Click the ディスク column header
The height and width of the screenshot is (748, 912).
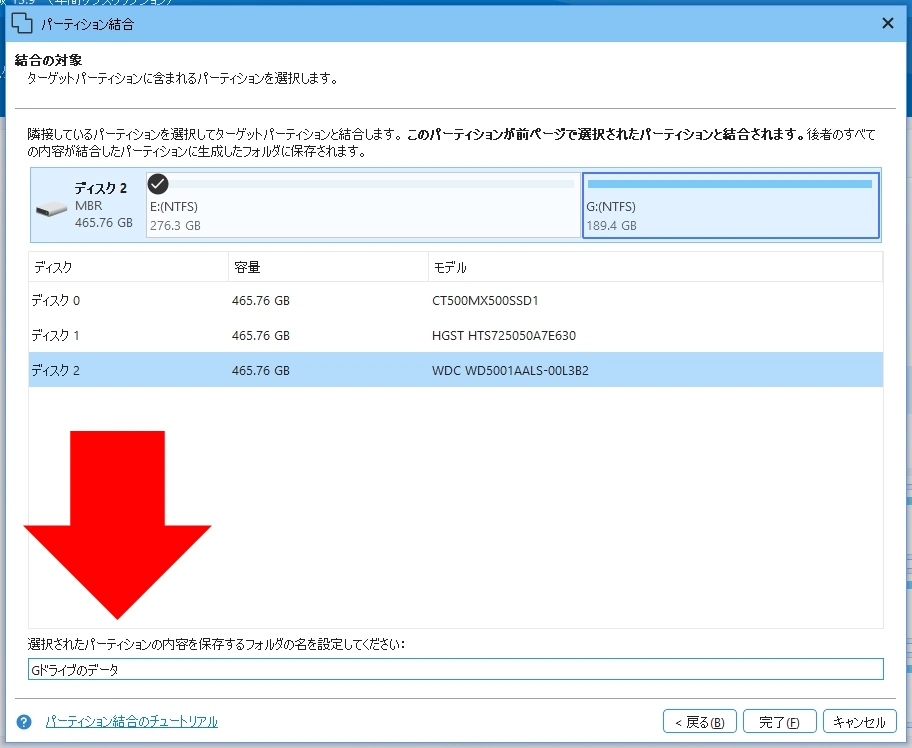coord(128,267)
